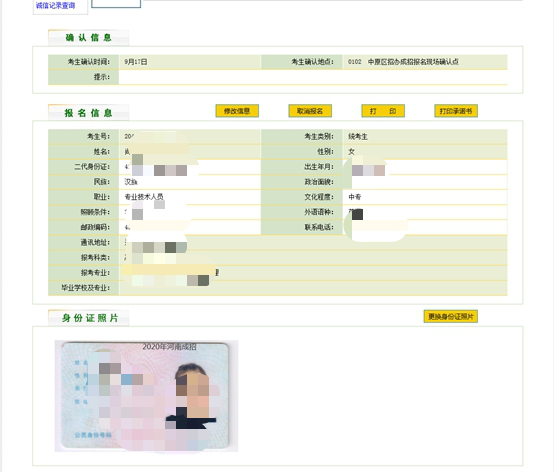The width and height of the screenshot is (554, 472).
Task: Click the 打印承诺书 button
Action: click(456, 111)
